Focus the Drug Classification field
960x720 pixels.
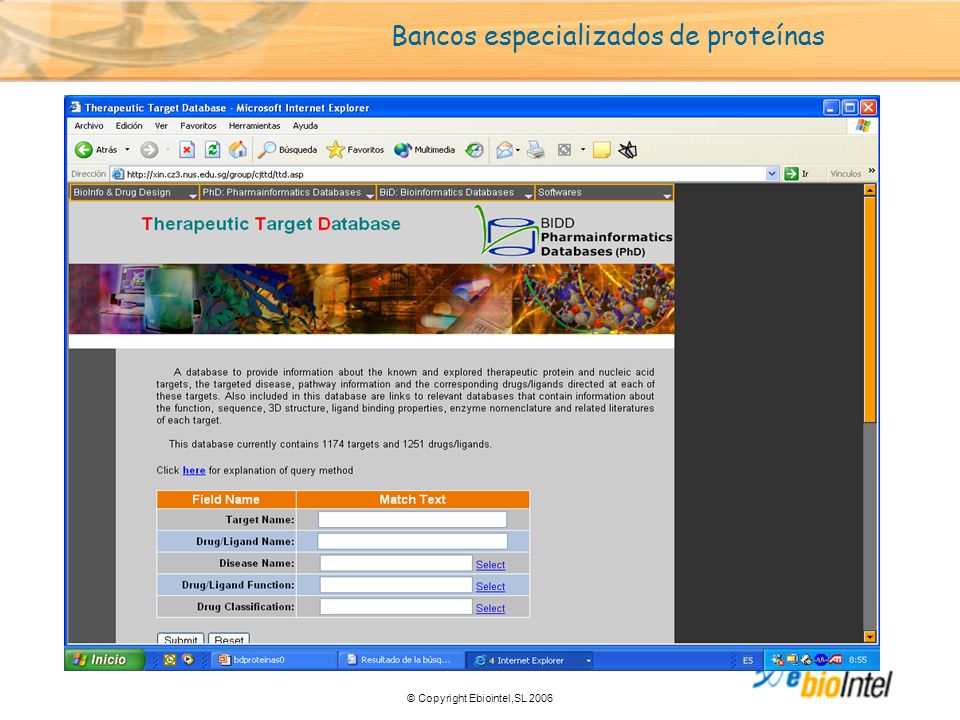(x=396, y=607)
